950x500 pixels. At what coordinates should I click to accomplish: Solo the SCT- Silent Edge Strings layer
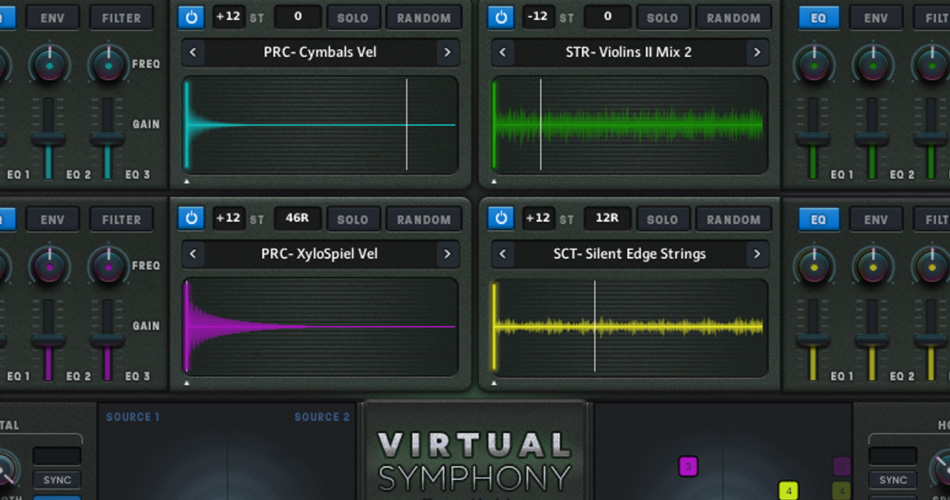point(662,219)
